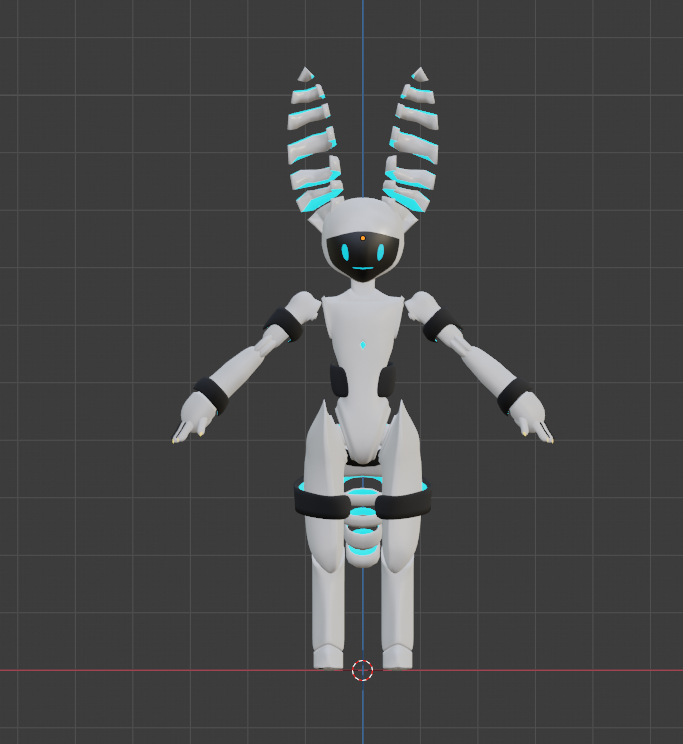The width and height of the screenshot is (683, 744).
Task: Select the stacked cyan ring tail between the legs
Action: (x=363, y=520)
